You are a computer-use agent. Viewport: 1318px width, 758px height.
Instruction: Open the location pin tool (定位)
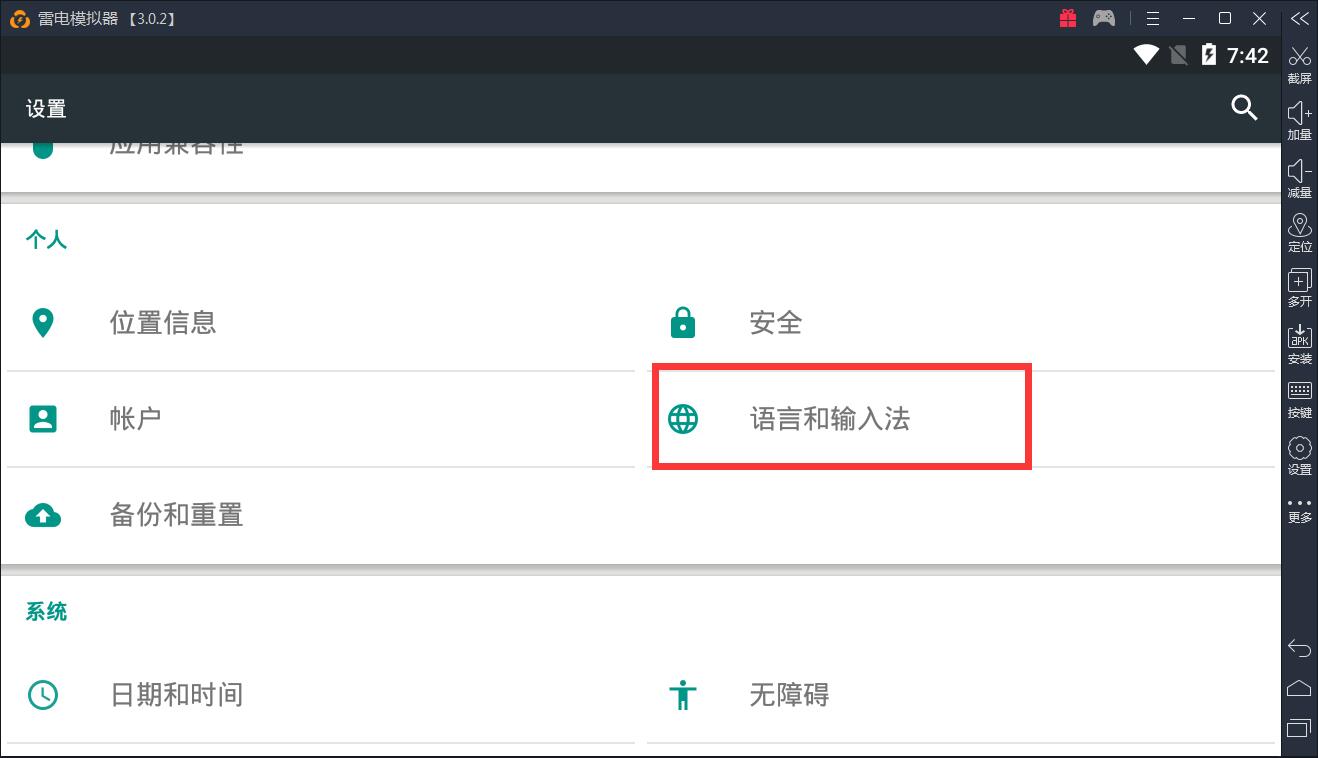point(1299,231)
